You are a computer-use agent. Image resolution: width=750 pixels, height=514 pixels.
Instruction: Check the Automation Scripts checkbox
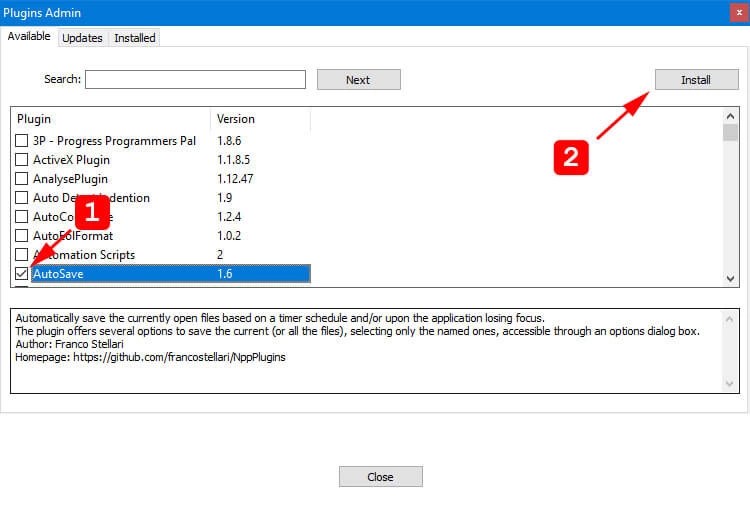click(22, 254)
